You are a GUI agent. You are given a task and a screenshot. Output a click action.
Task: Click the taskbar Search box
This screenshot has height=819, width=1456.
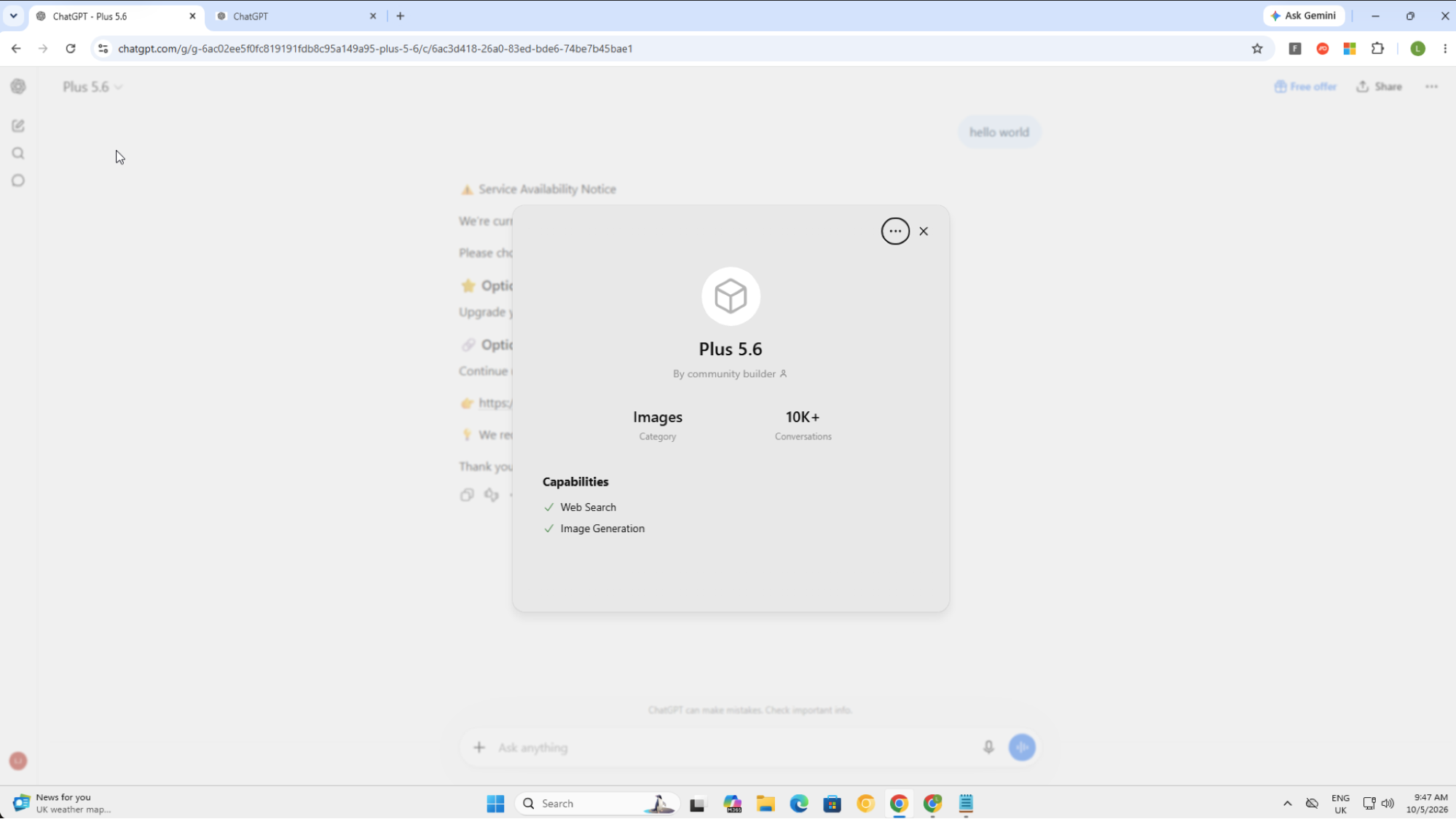597,804
